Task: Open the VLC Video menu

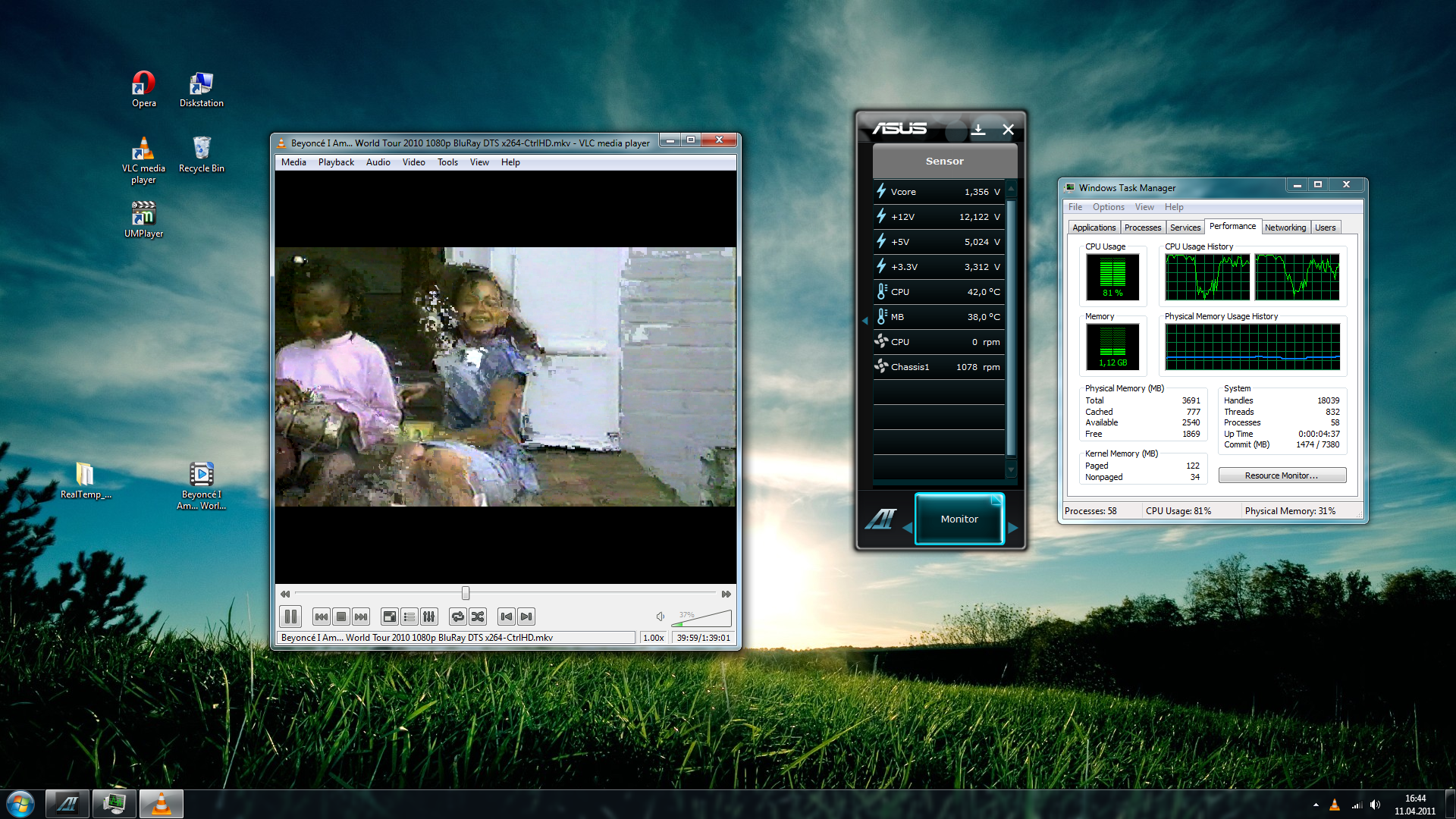Action: pos(413,162)
